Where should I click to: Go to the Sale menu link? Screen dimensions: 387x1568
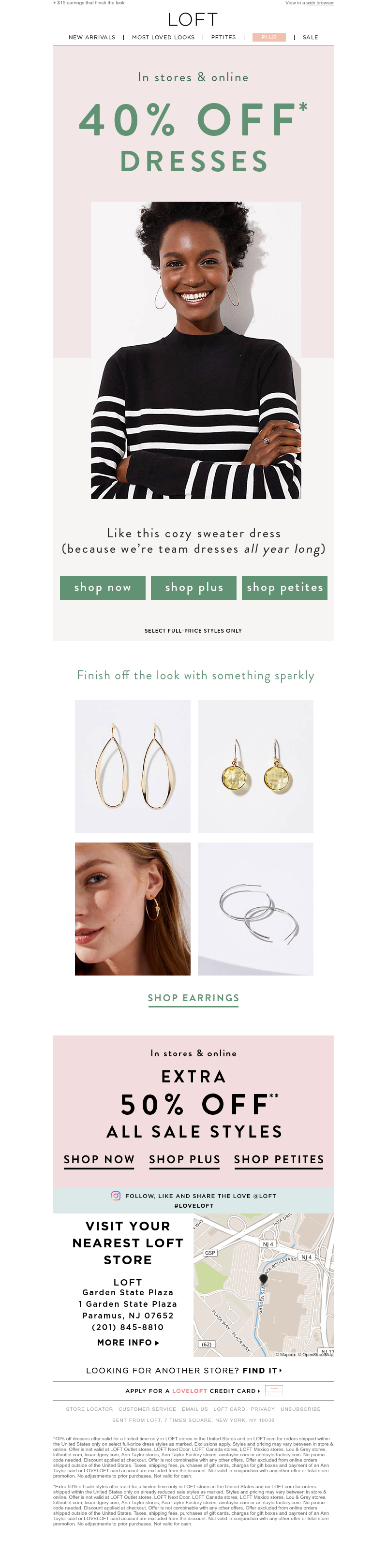coord(311,37)
